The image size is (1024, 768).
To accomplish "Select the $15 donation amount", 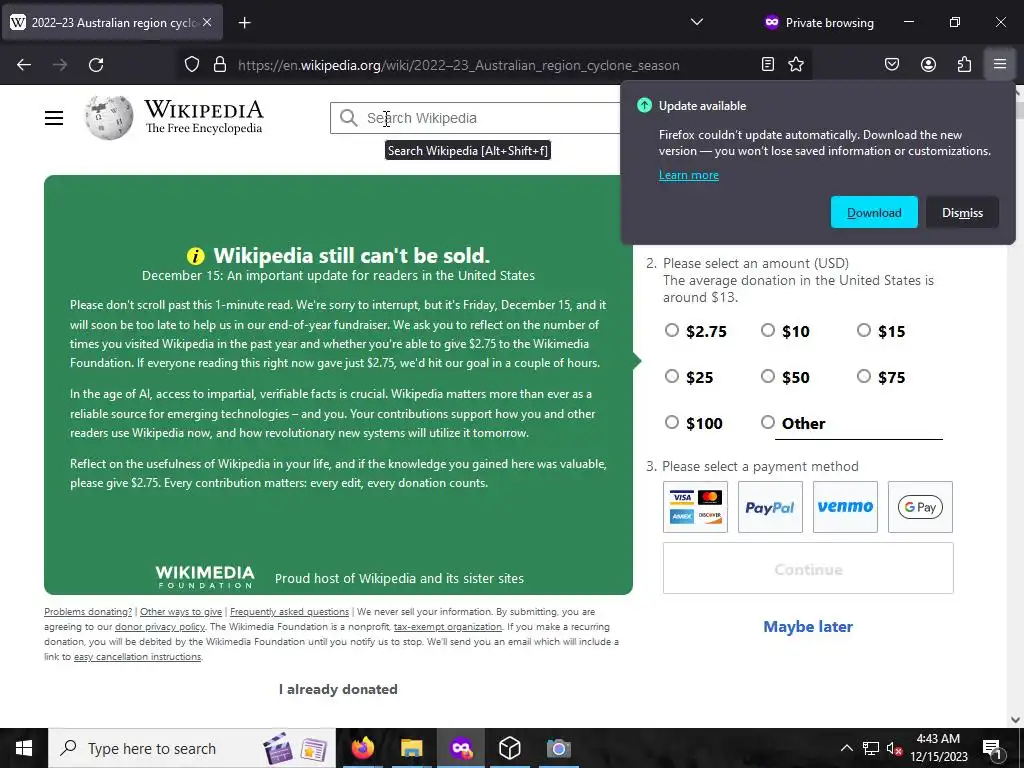I will pos(864,330).
